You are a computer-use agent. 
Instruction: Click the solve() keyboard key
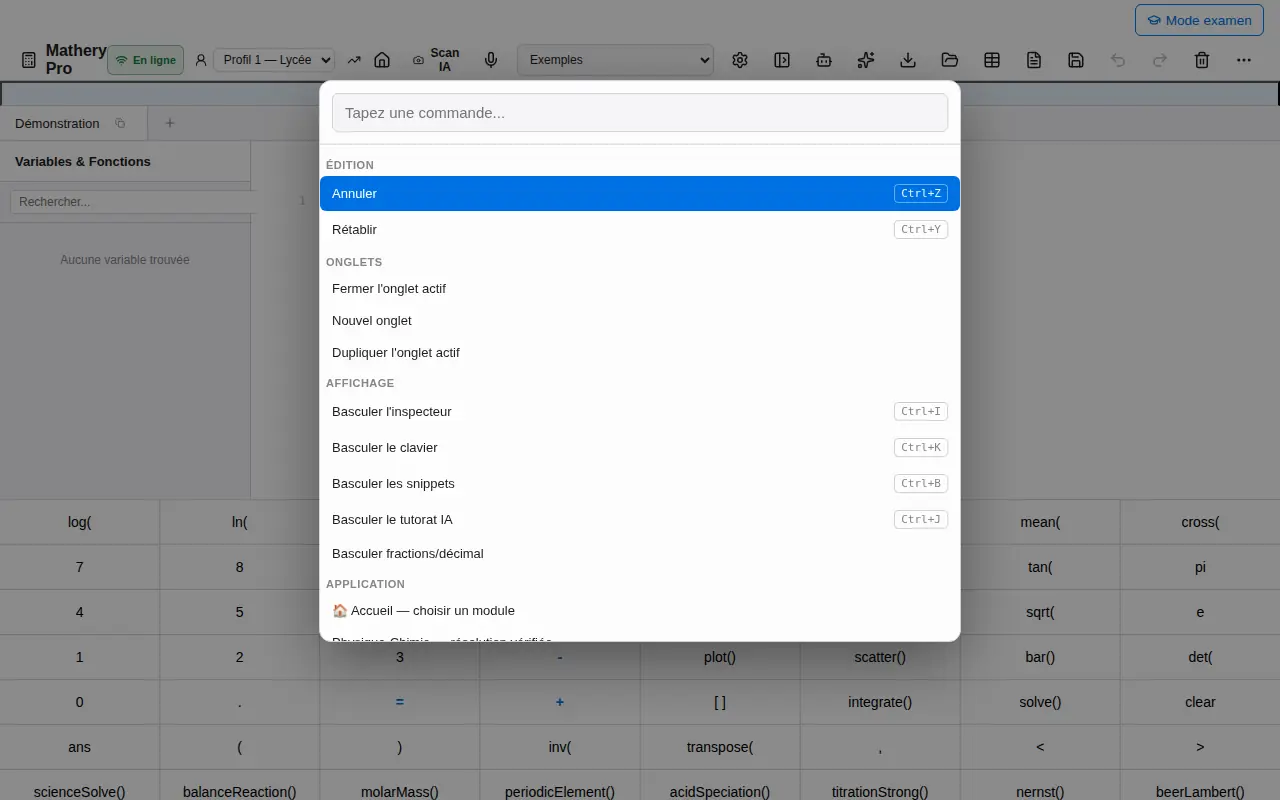[1040, 702]
